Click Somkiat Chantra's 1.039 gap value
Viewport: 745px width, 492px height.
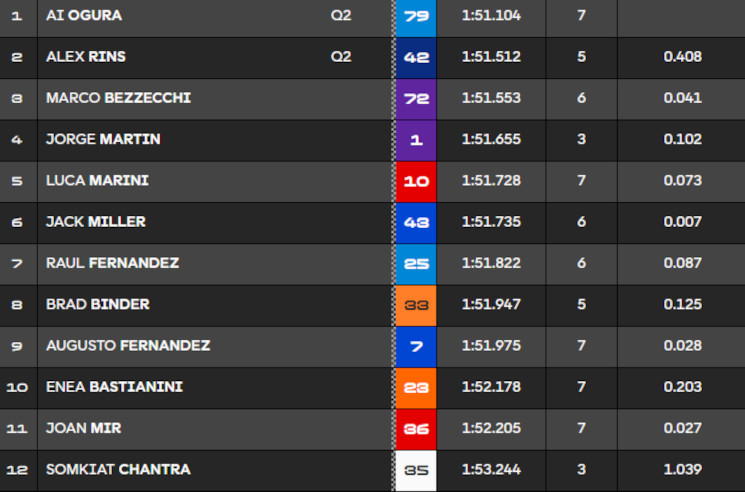point(682,469)
